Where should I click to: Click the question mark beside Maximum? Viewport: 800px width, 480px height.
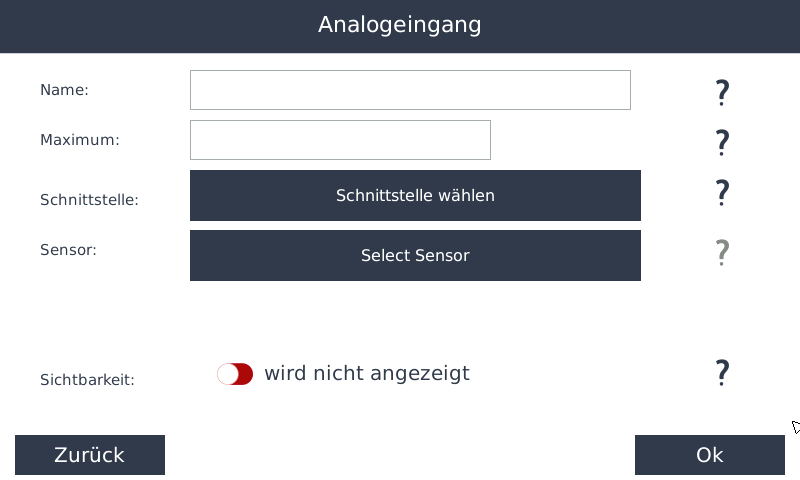(722, 142)
